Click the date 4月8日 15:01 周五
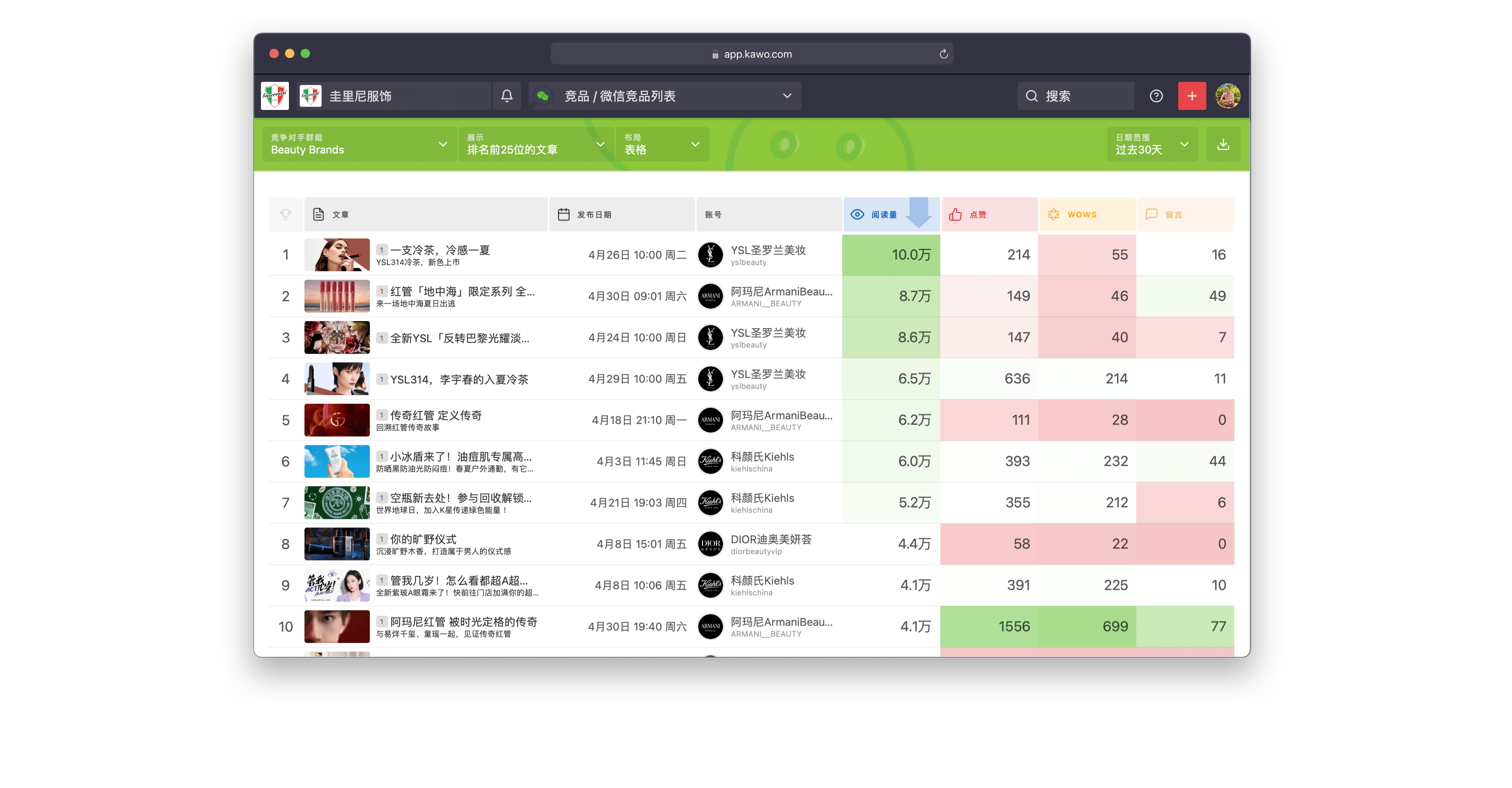This screenshot has height=788, width=1512. 641,544
